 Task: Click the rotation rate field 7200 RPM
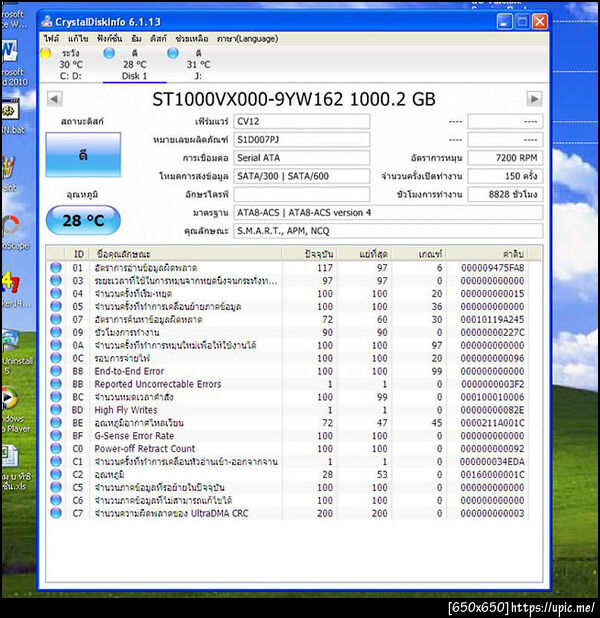505,158
